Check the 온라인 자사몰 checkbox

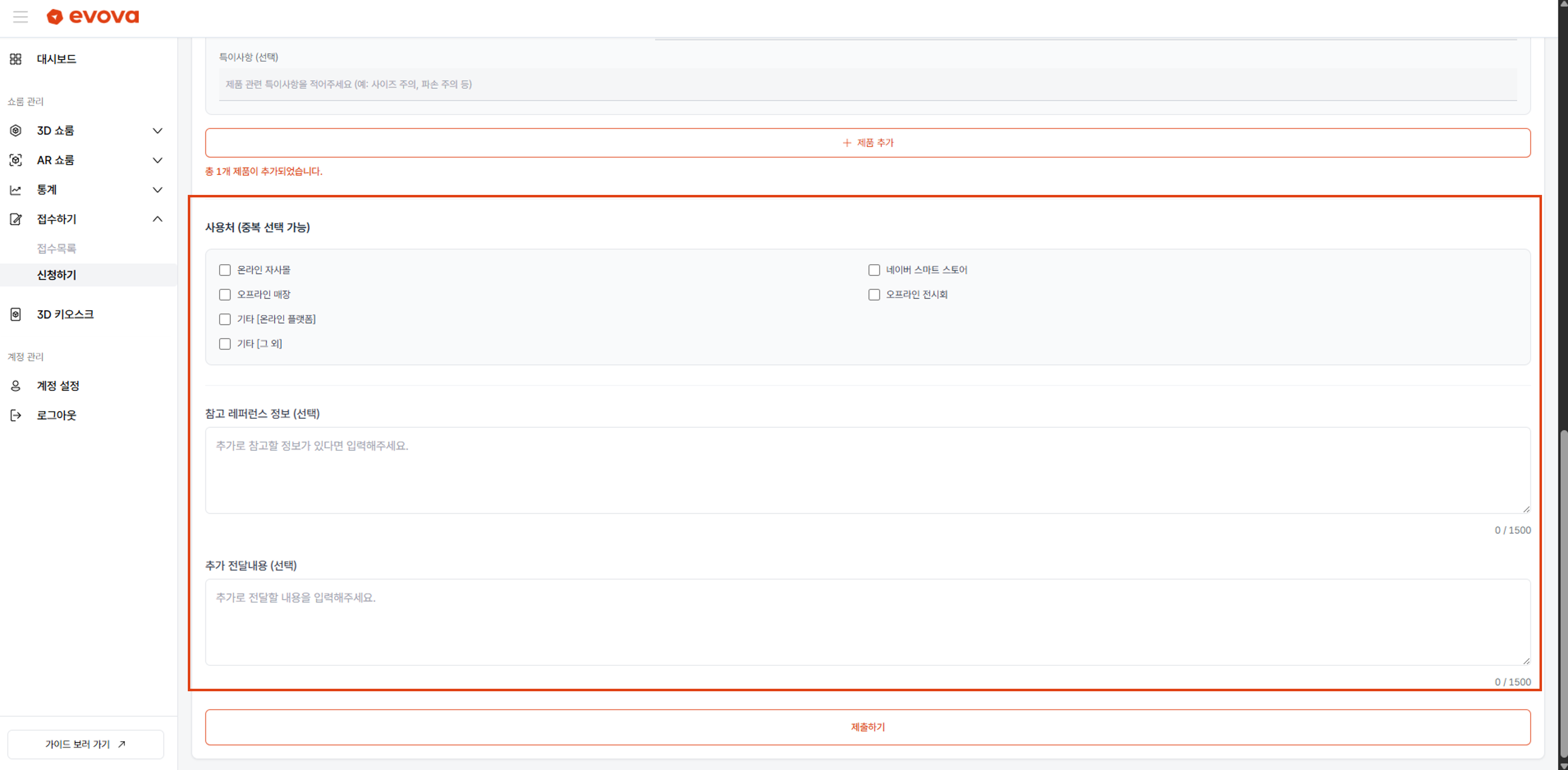coord(225,270)
